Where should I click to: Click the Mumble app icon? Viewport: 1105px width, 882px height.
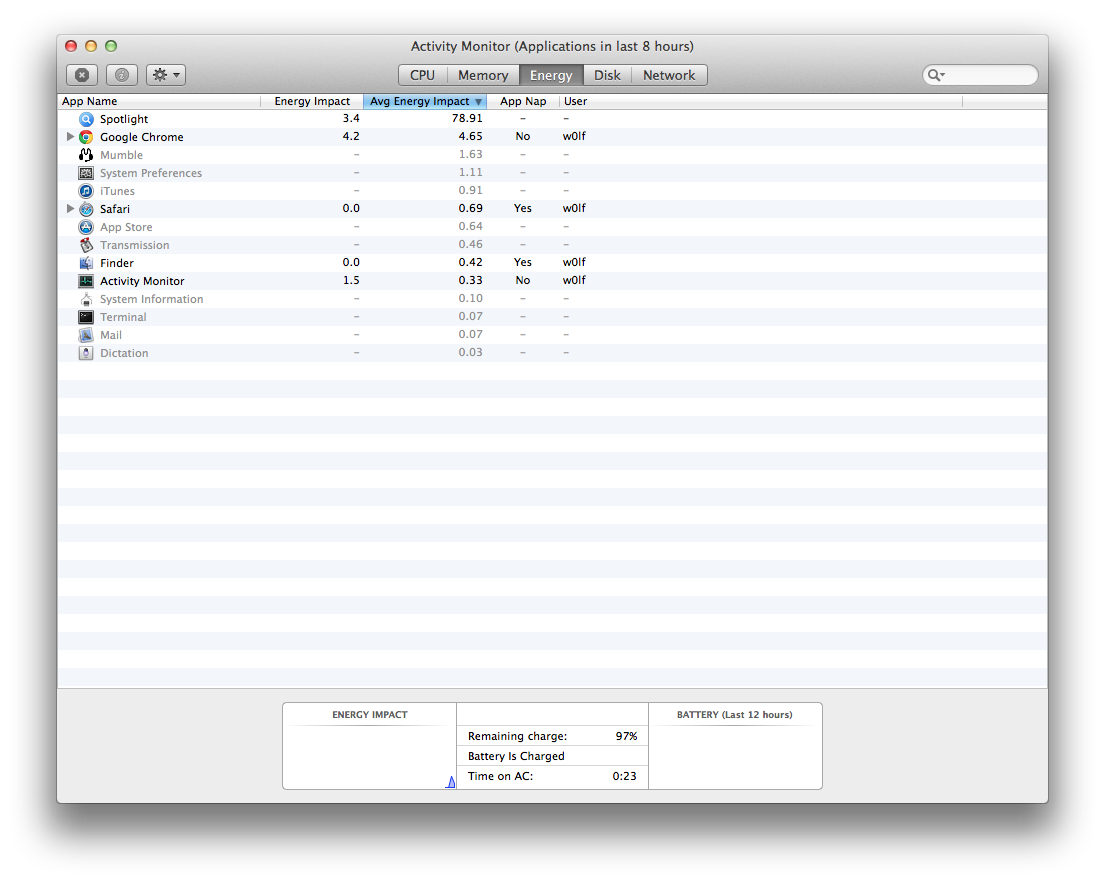tap(86, 155)
